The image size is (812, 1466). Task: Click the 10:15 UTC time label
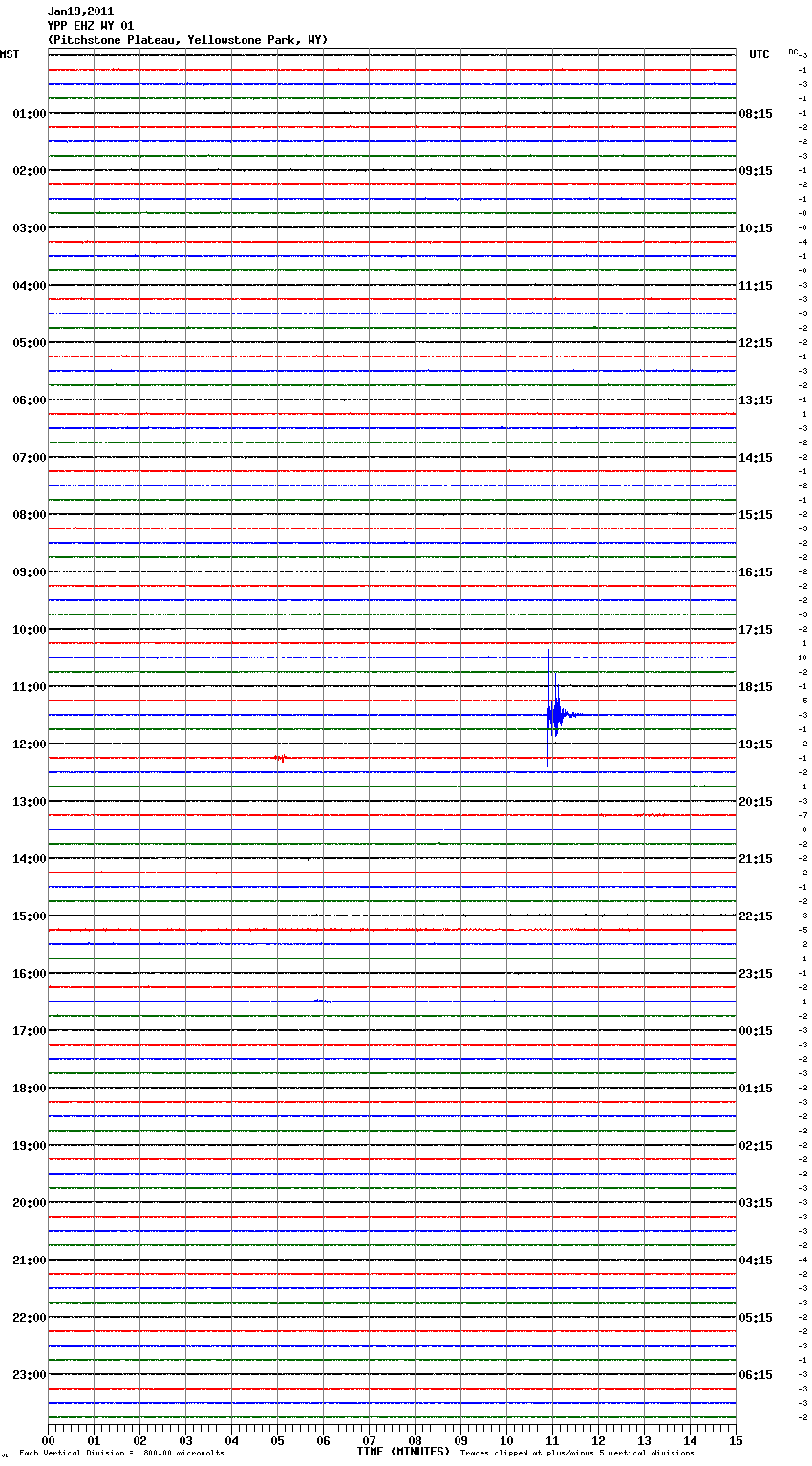[x=756, y=228]
